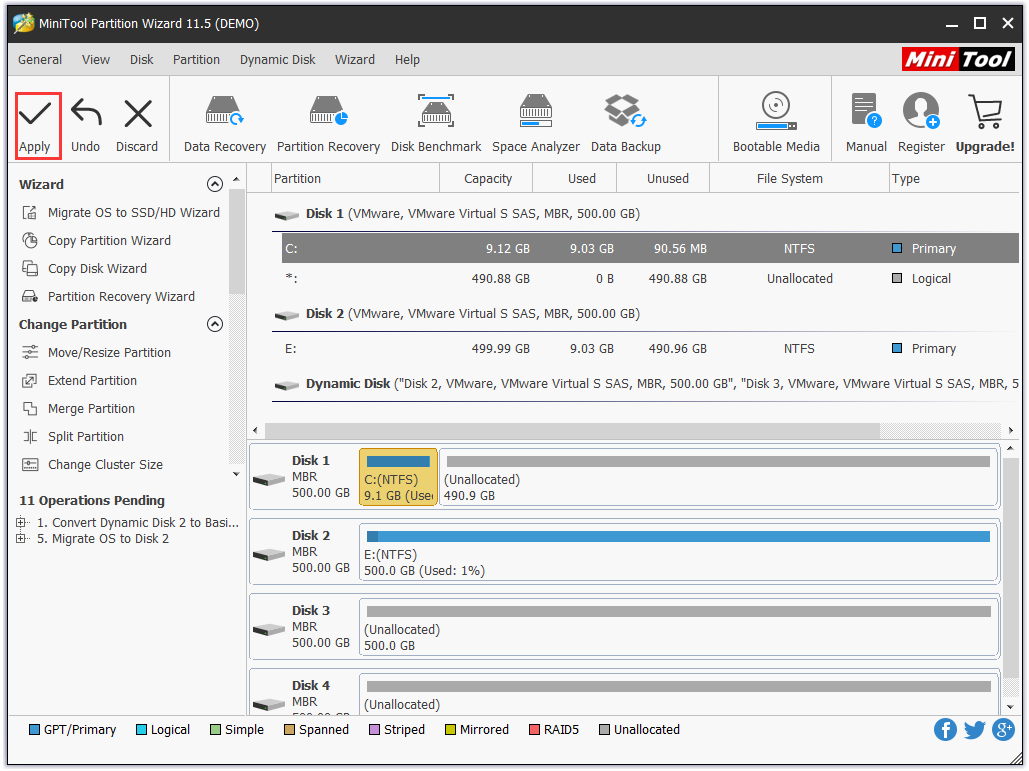The width and height of the screenshot is (1029, 771).
Task: Select E:(NTFS) block on Disk 2
Action: tap(679, 552)
